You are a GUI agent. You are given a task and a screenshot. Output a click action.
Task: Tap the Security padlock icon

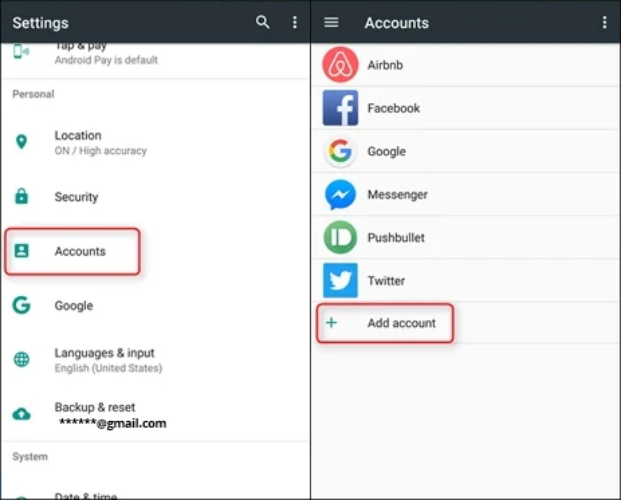21,197
